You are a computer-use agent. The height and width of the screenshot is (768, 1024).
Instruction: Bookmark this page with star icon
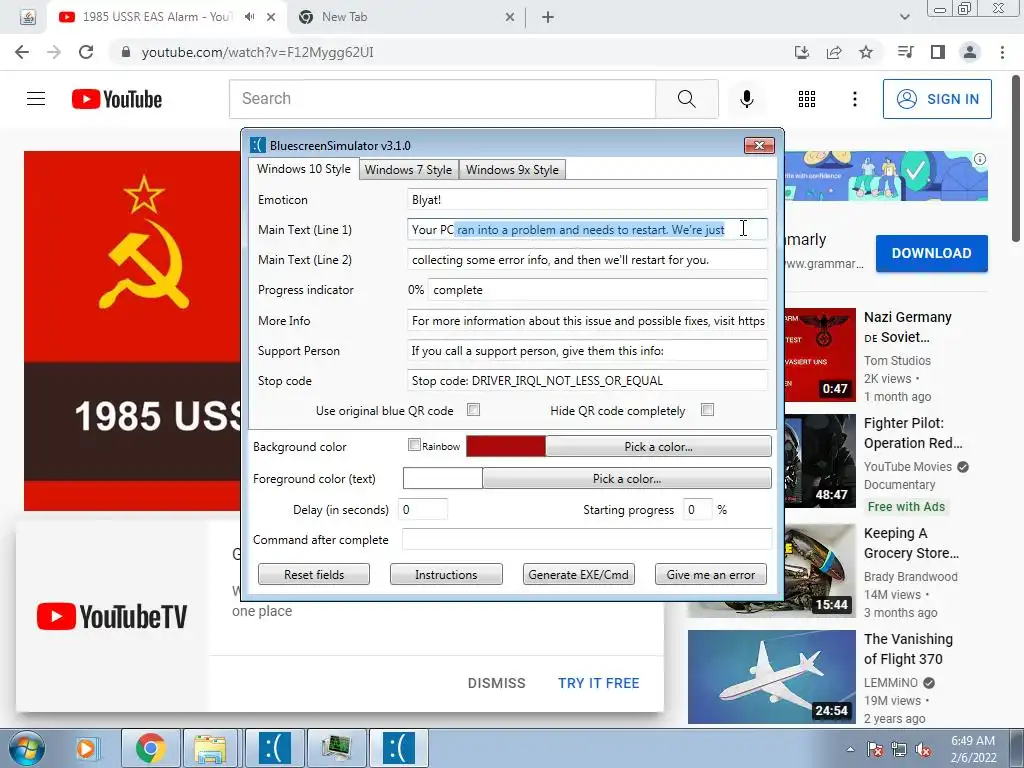pyautogui.click(x=866, y=52)
